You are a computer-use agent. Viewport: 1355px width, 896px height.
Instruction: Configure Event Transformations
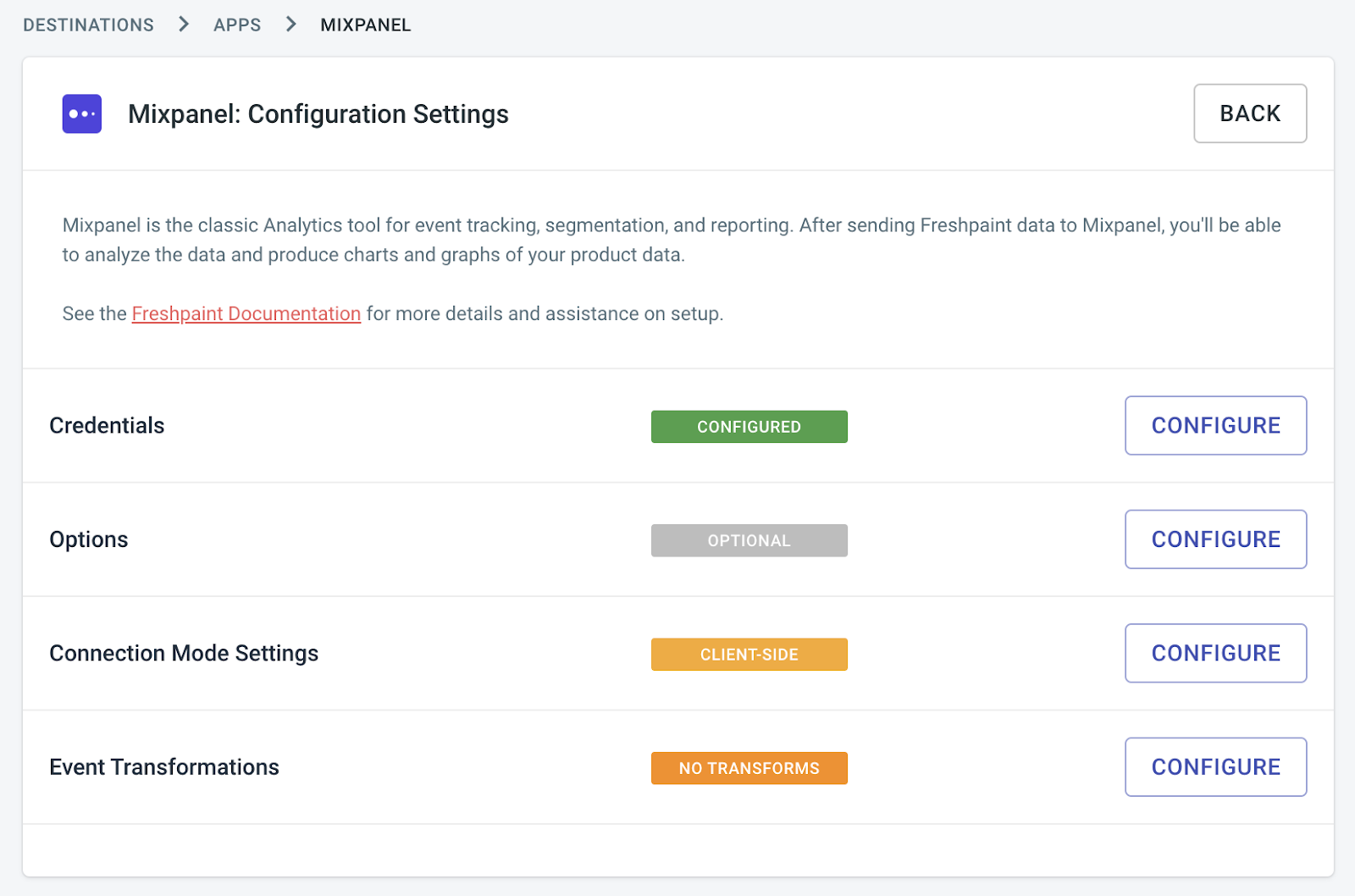(x=1215, y=767)
